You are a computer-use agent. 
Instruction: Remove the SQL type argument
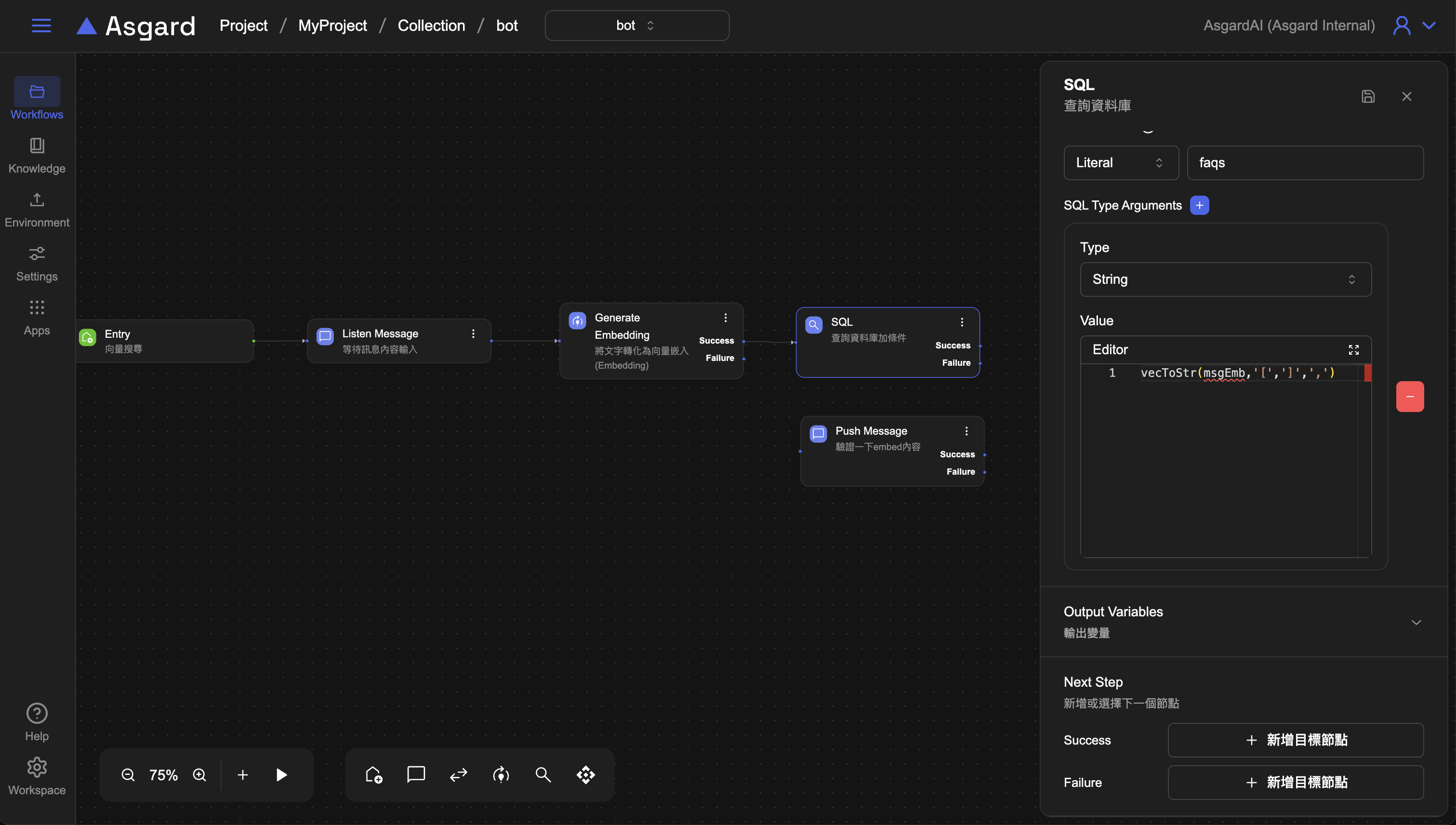pyautogui.click(x=1410, y=397)
